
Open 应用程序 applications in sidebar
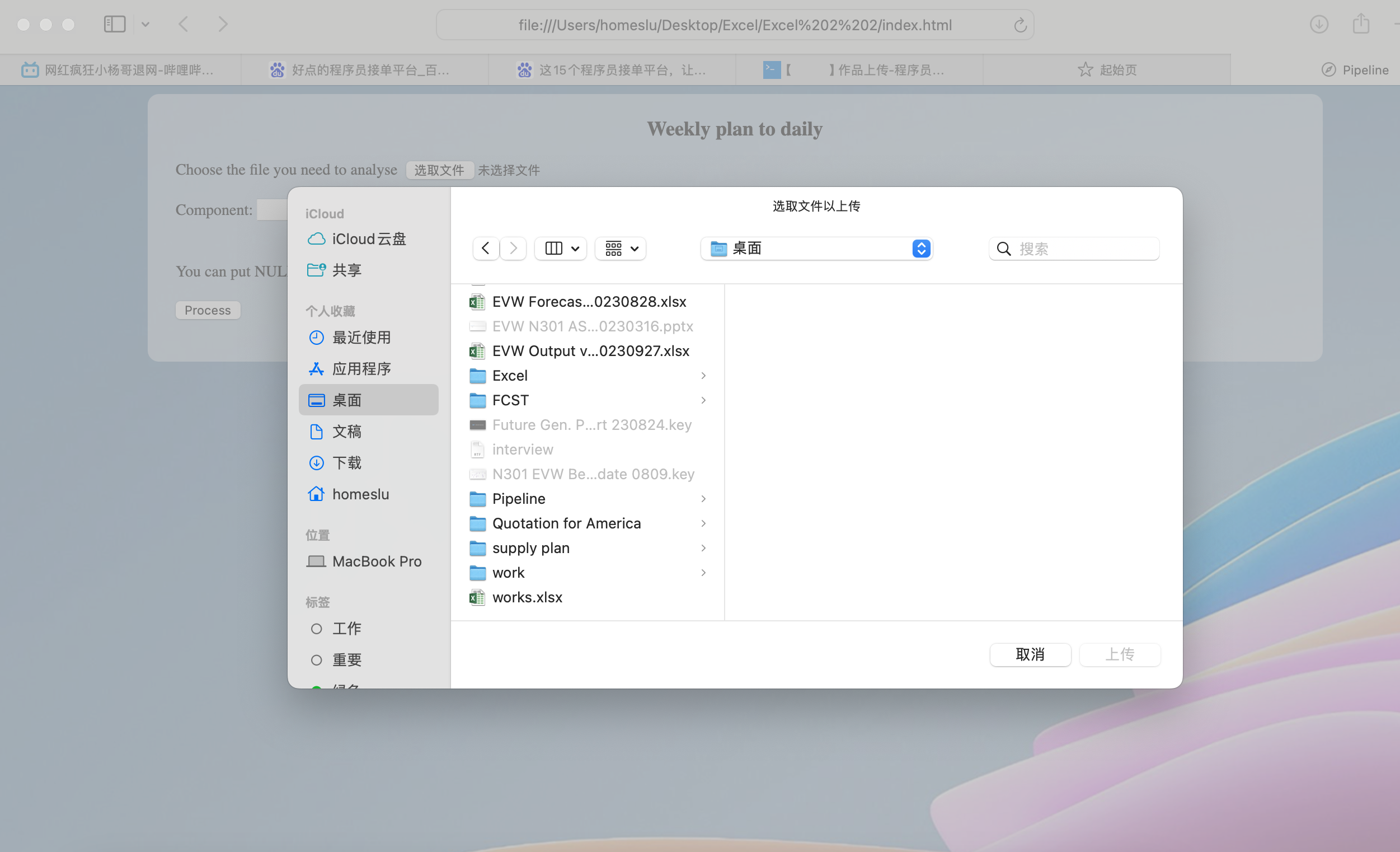(369, 369)
